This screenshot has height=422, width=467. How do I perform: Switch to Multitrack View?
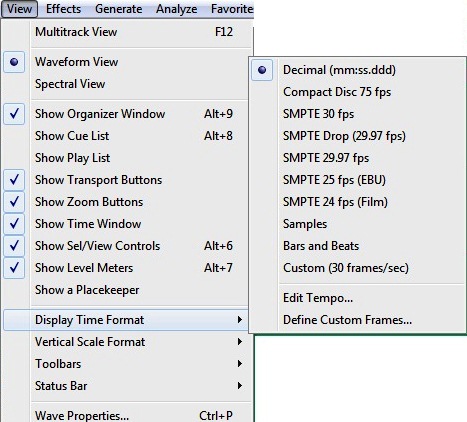126,32
